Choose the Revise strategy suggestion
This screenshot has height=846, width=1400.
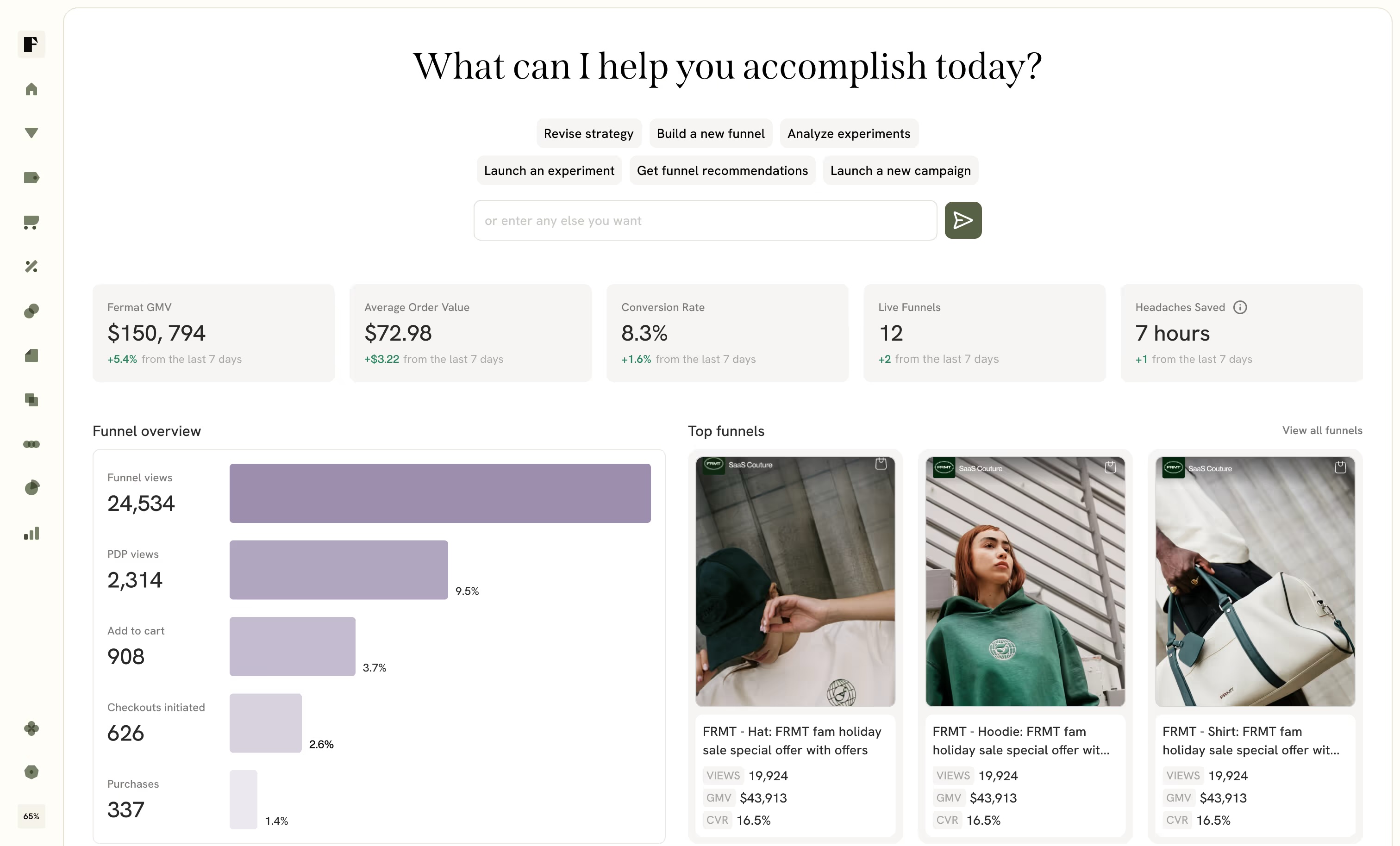588,134
